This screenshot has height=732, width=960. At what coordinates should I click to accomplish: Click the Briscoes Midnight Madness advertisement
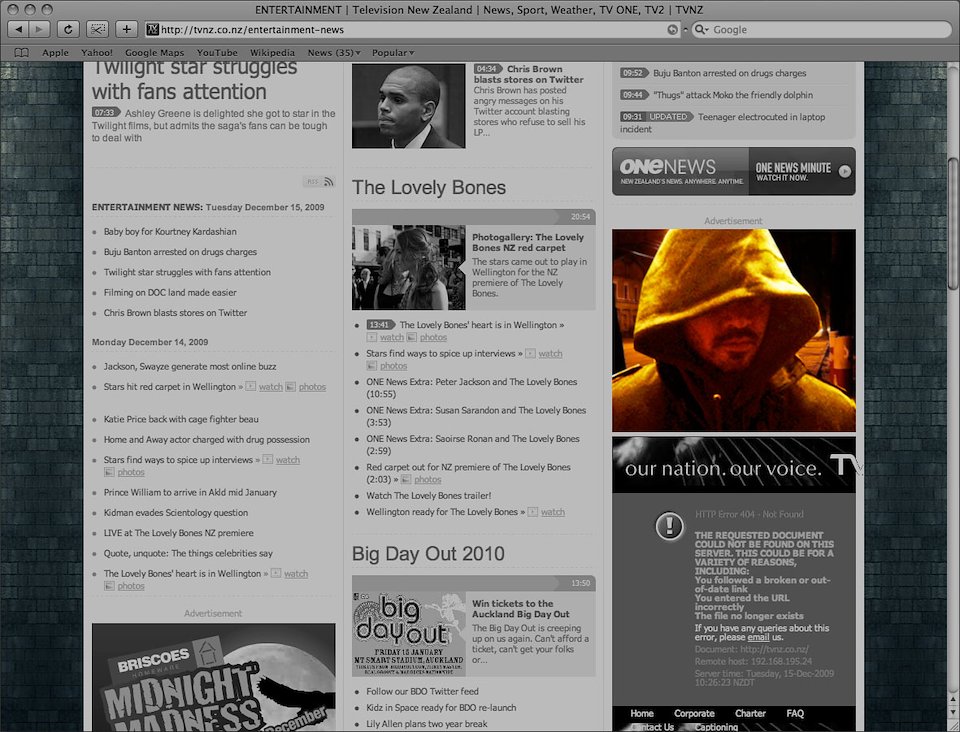pyautogui.click(x=214, y=678)
